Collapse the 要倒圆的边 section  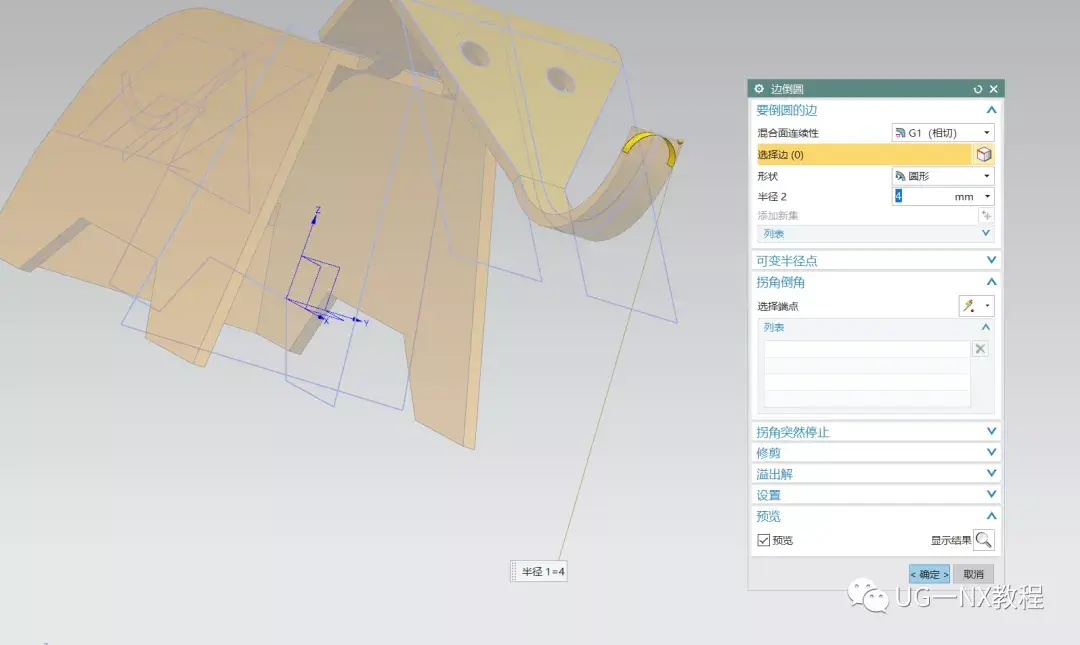pos(991,110)
